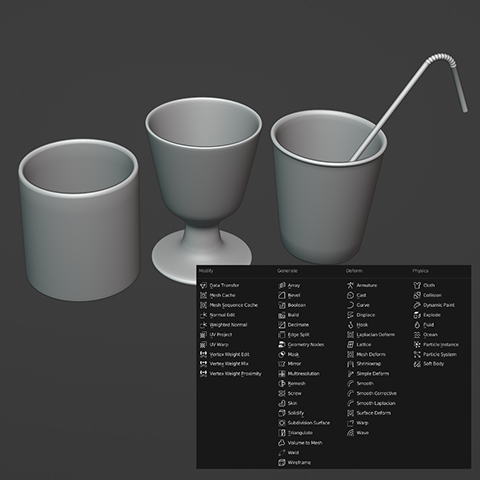Click the Geometry Nodes icon
This screenshot has height=480, width=480.
coord(282,344)
